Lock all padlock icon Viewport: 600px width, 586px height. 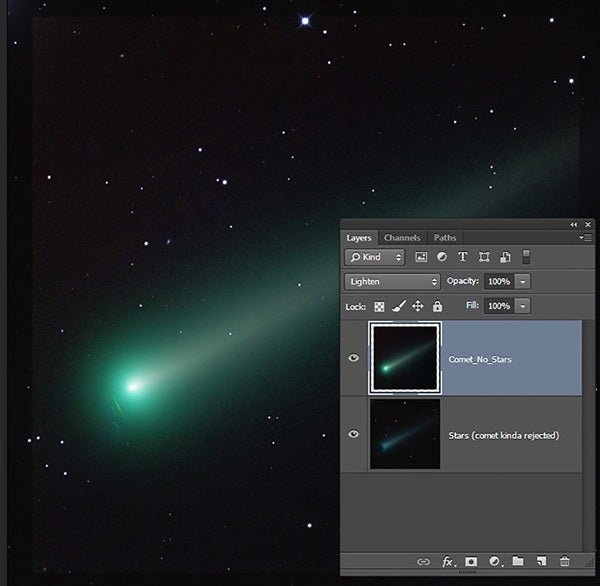(x=437, y=306)
